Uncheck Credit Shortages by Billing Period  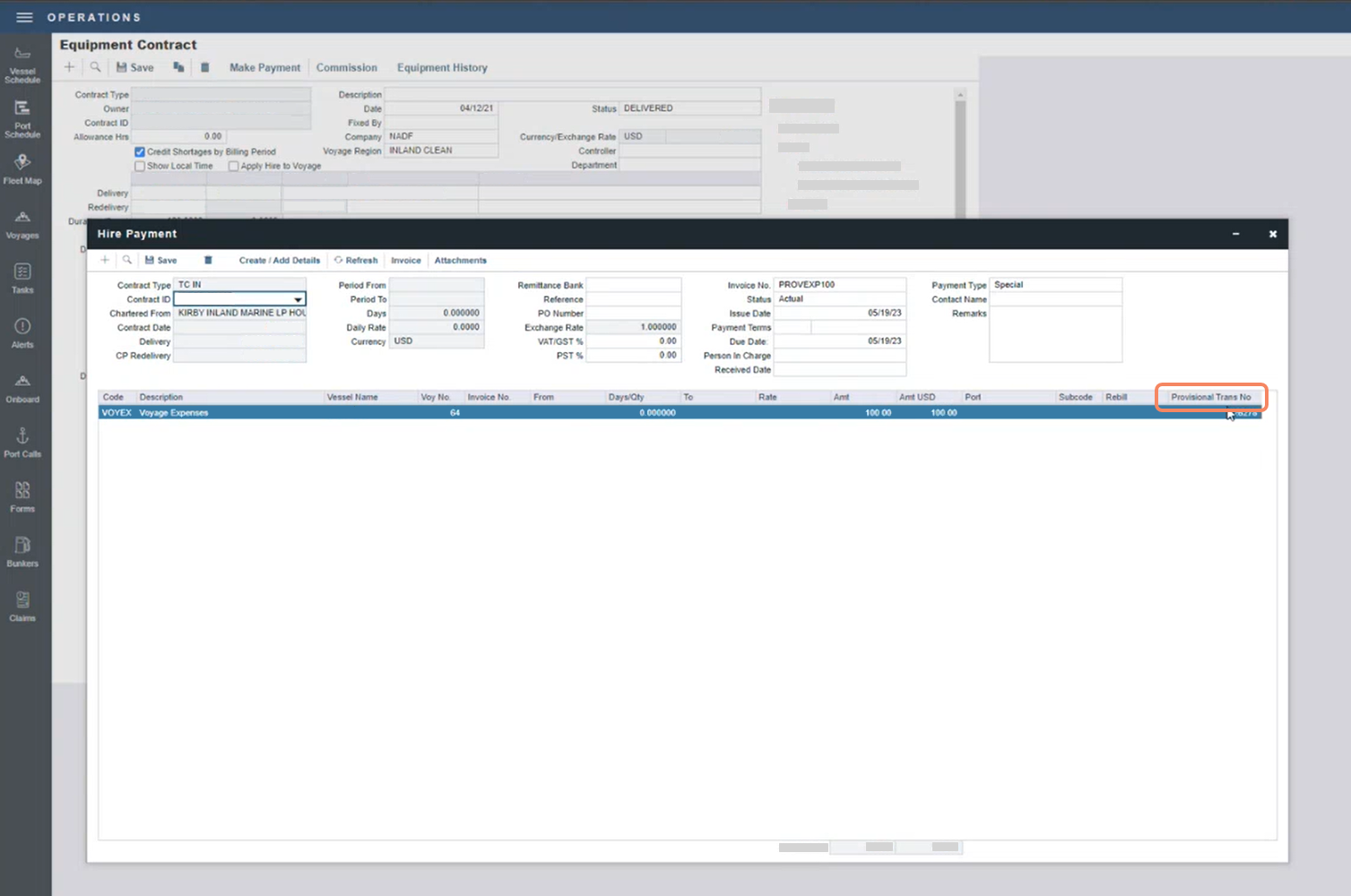[x=140, y=151]
